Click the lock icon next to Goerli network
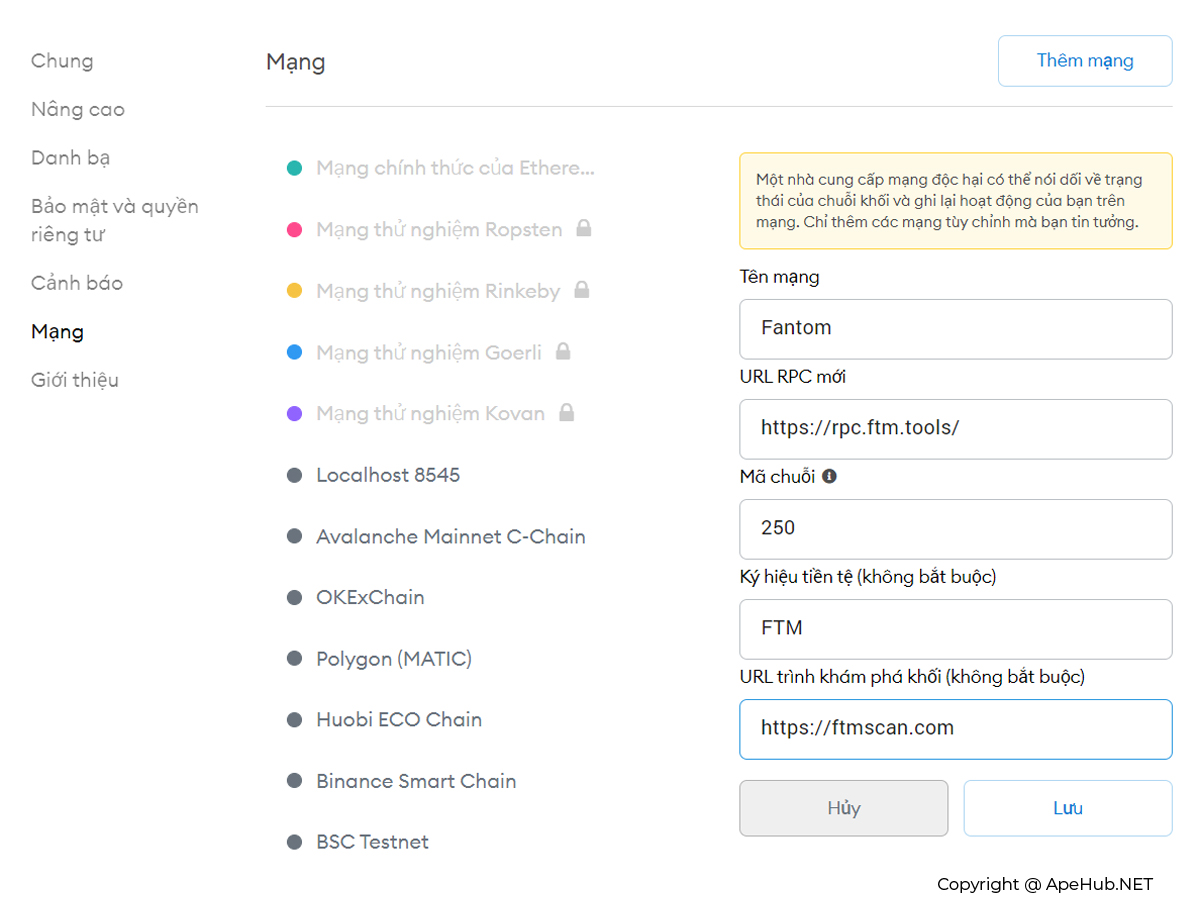Viewport: 1200px width, 900px height. click(563, 352)
